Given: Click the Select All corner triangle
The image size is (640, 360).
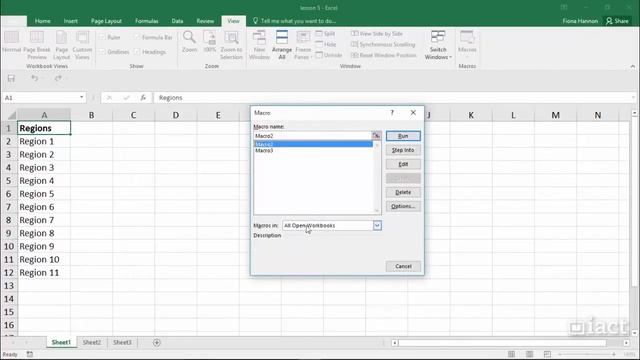Looking at the screenshot, I should click(11, 116).
